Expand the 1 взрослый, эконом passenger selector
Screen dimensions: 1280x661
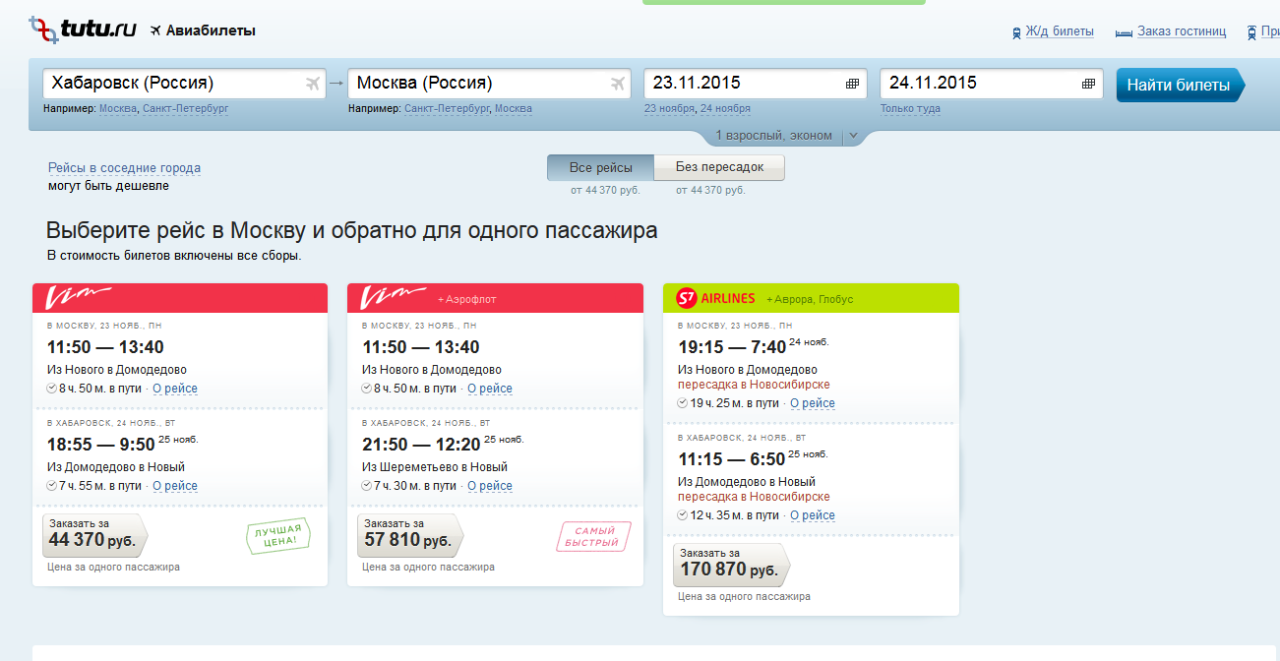786,135
